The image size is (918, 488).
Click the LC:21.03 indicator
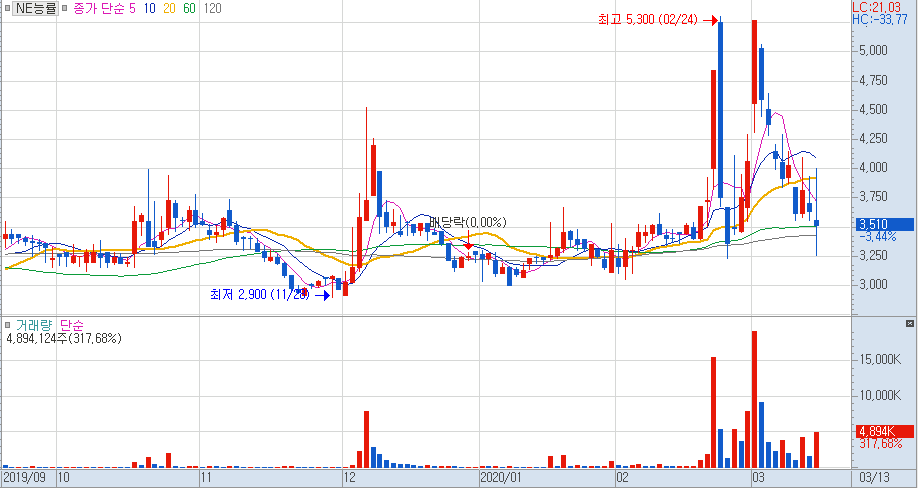[x=876, y=7]
